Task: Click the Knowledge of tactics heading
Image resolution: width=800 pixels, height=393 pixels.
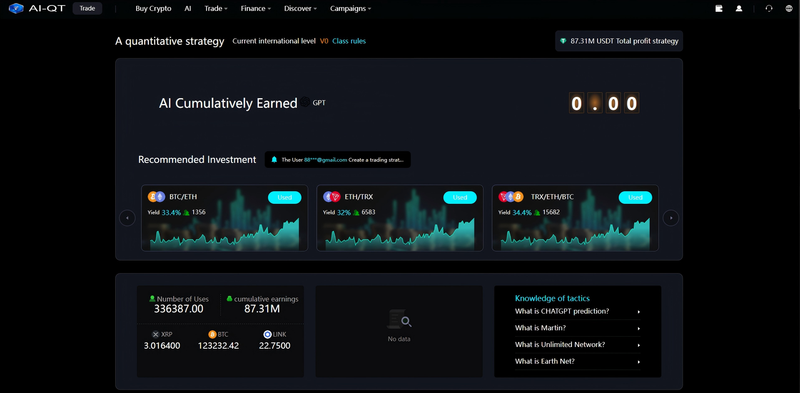Action: point(553,299)
